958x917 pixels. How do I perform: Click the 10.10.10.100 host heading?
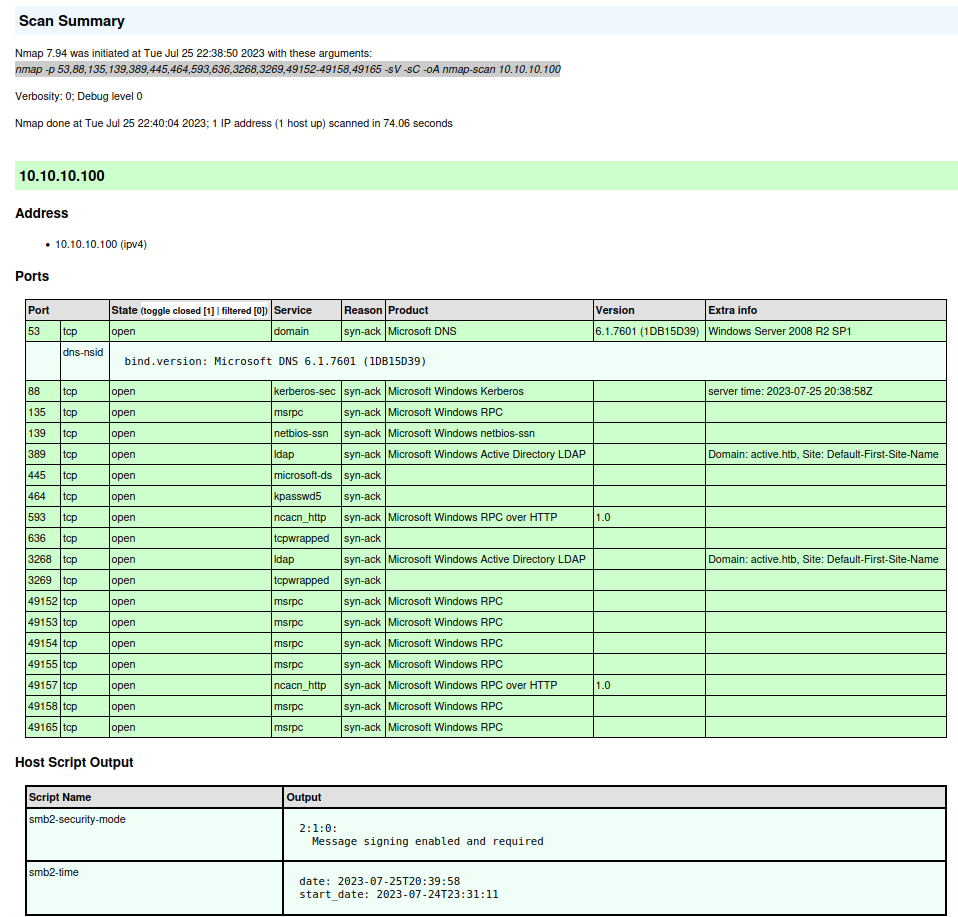(62, 176)
